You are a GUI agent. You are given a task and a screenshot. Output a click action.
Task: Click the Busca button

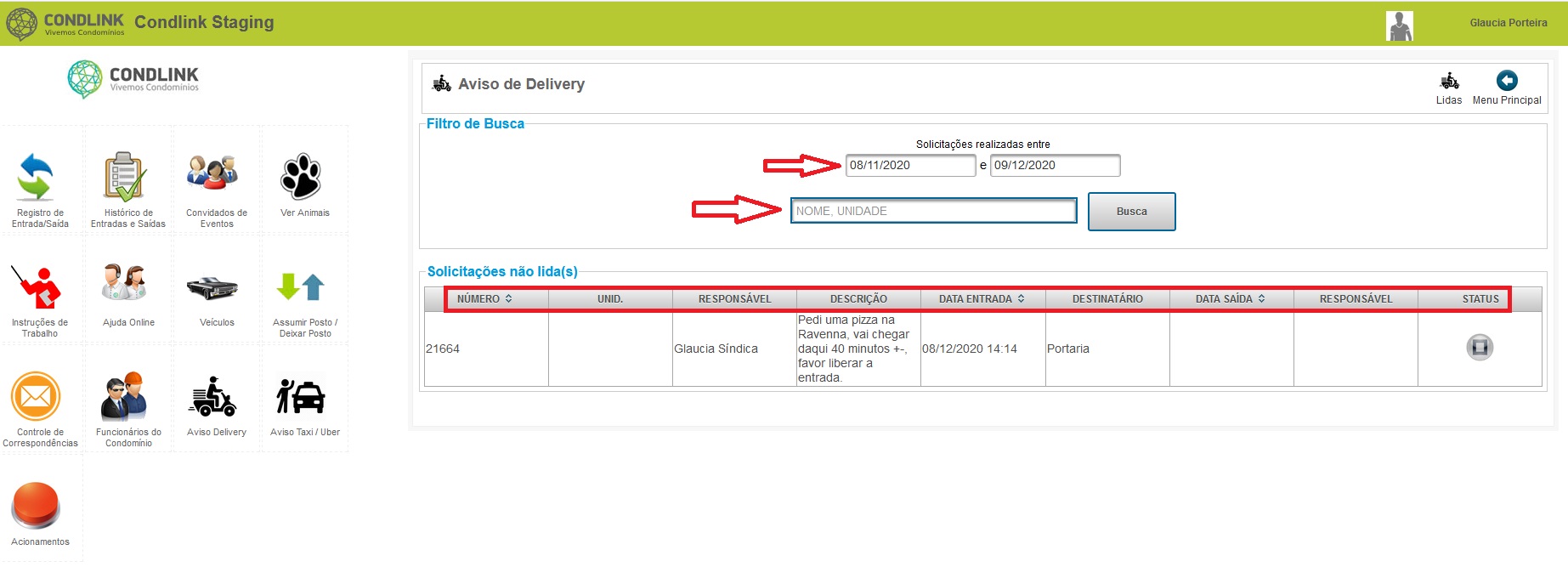pos(1132,212)
